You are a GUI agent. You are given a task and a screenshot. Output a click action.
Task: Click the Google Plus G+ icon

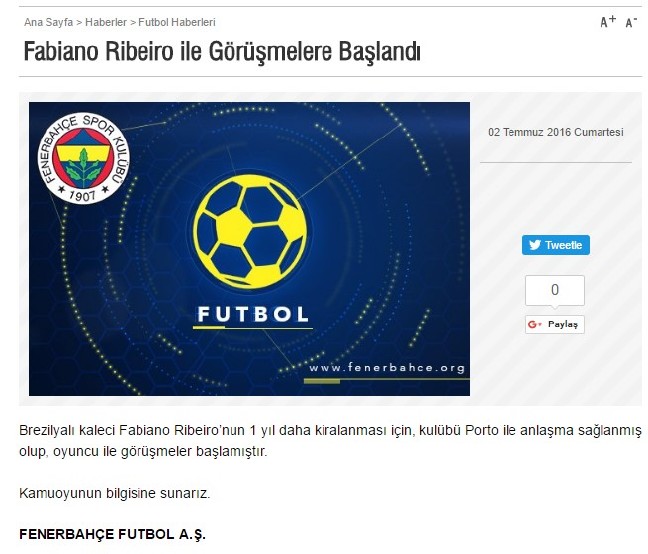coord(534,325)
